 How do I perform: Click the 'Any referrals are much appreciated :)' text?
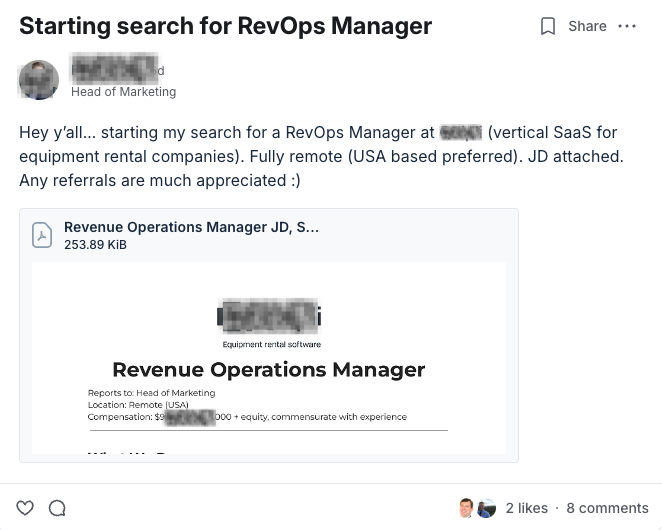click(160, 180)
